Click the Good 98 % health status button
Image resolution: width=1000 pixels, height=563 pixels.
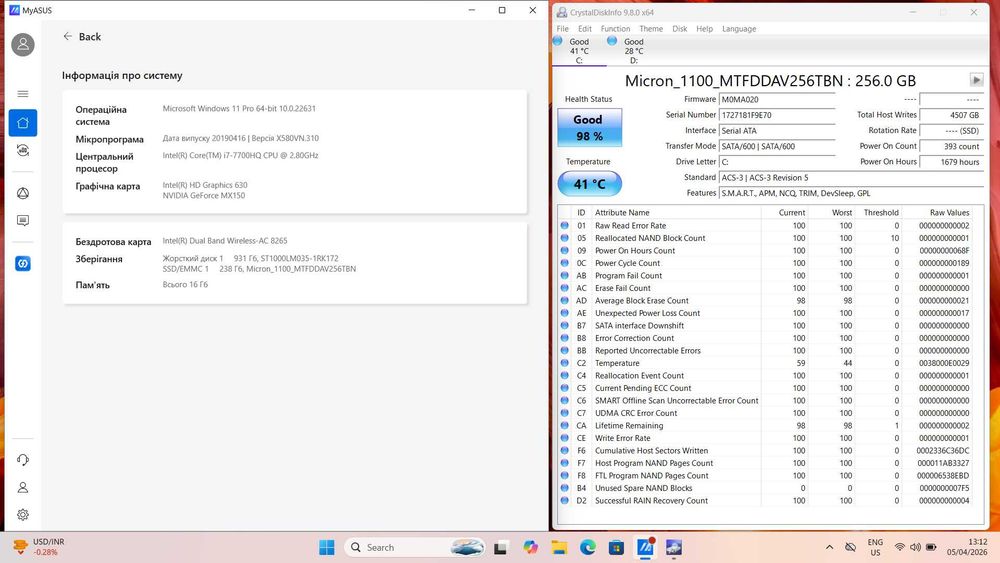pyautogui.click(x=589, y=128)
